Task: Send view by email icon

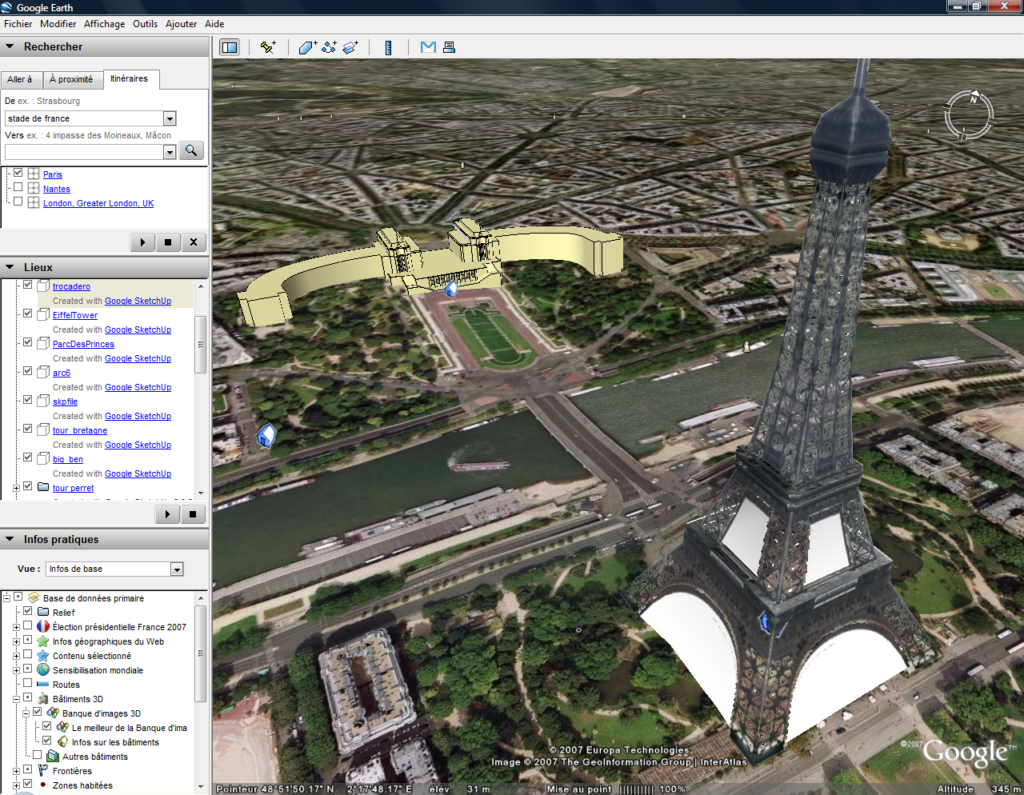Action: [428, 47]
